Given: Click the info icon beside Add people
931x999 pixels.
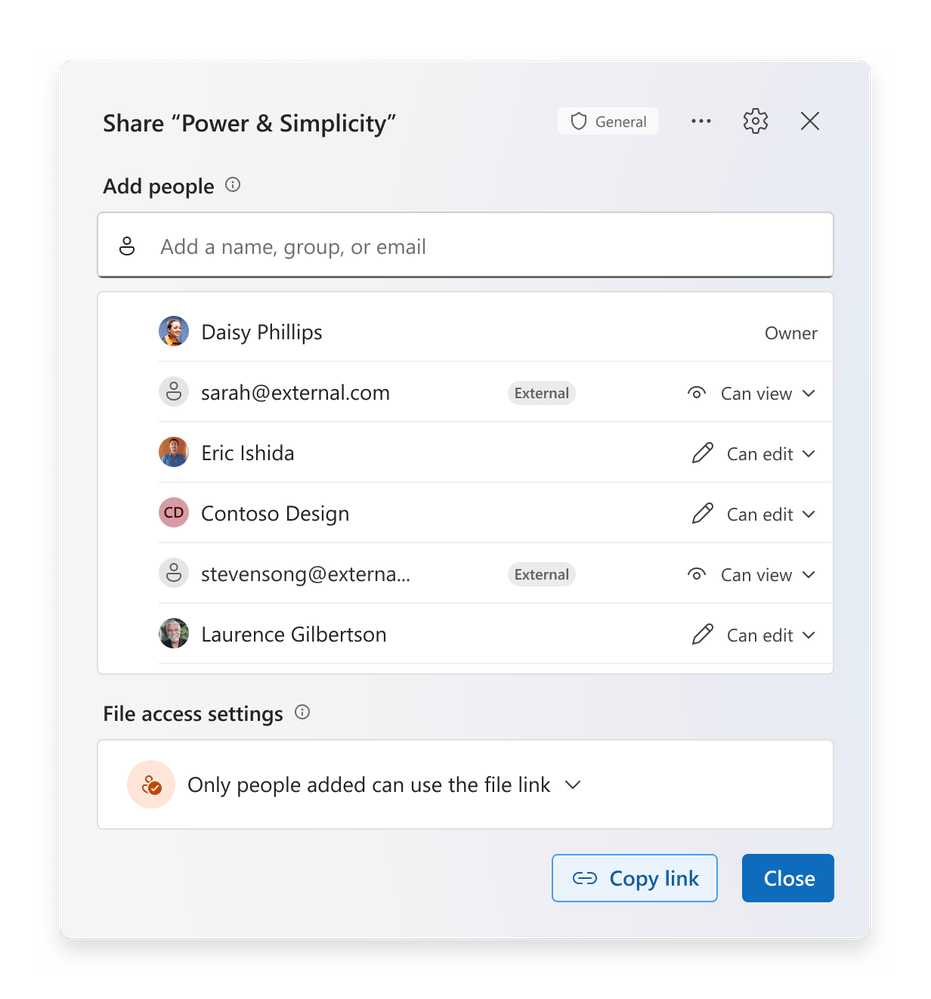Looking at the screenshot, I should click(x=233, y=185).
